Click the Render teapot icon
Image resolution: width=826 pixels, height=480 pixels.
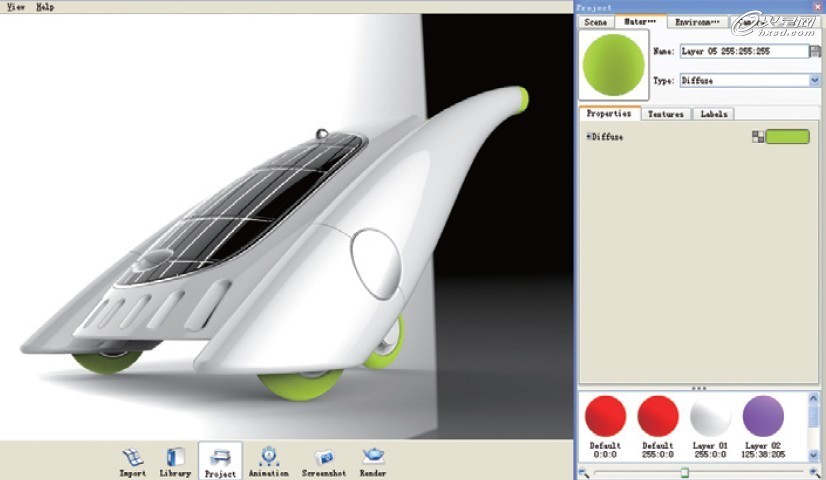373,456
